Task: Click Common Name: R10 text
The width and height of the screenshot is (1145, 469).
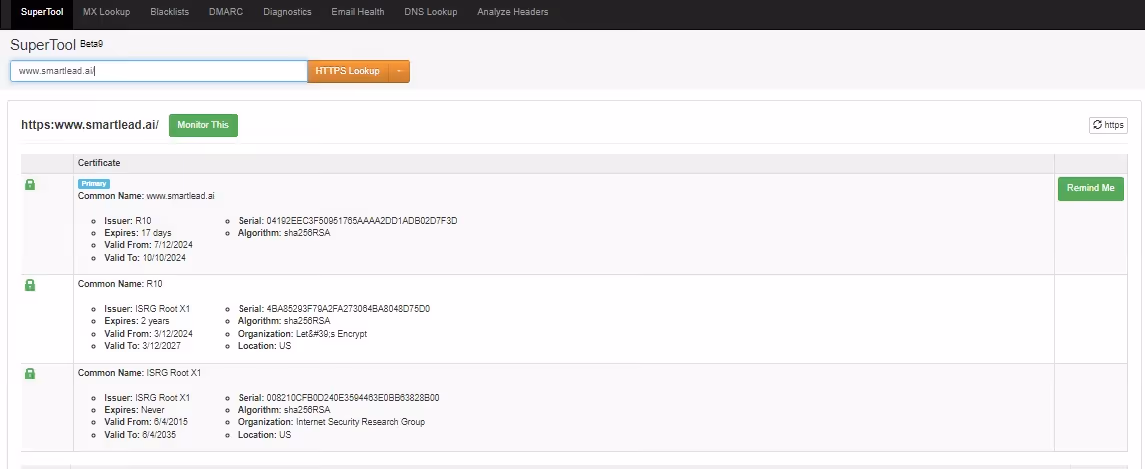Action: [x=120, y=283]
